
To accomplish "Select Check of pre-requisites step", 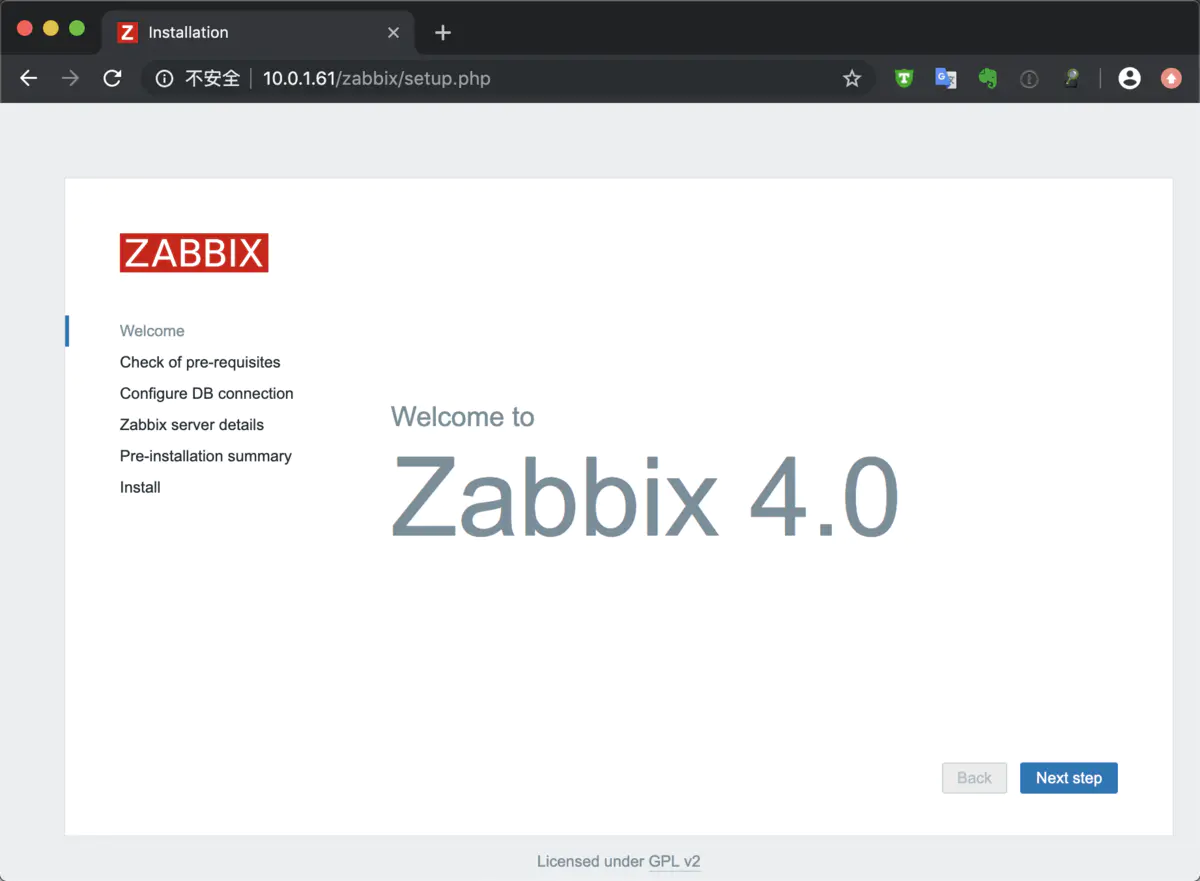I will click(200, 362).
